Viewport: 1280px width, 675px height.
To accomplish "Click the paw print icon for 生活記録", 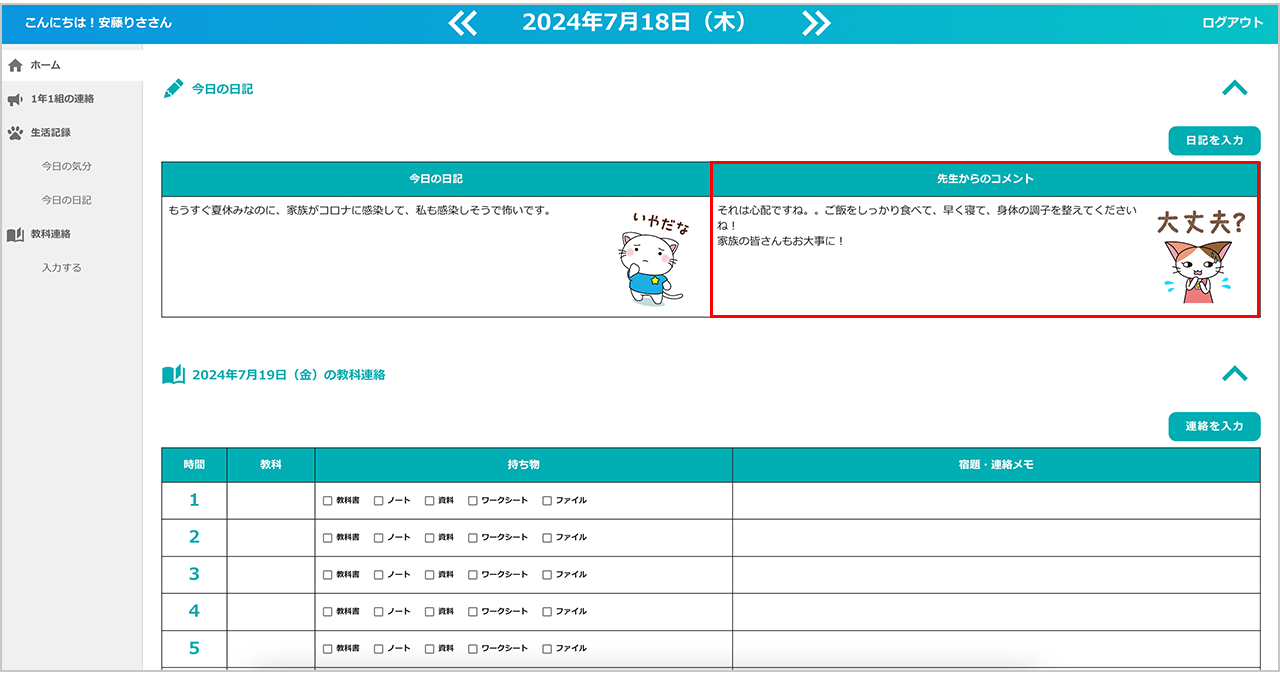I will coord(15,132).
